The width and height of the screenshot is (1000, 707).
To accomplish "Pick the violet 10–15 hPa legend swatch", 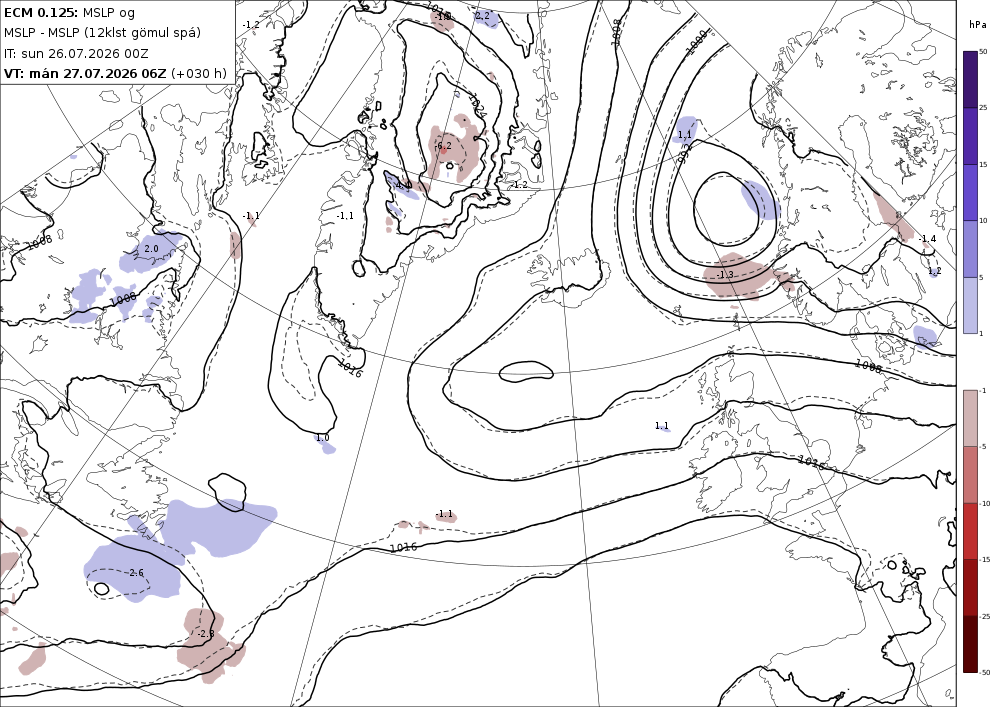I will coord(970,193).
